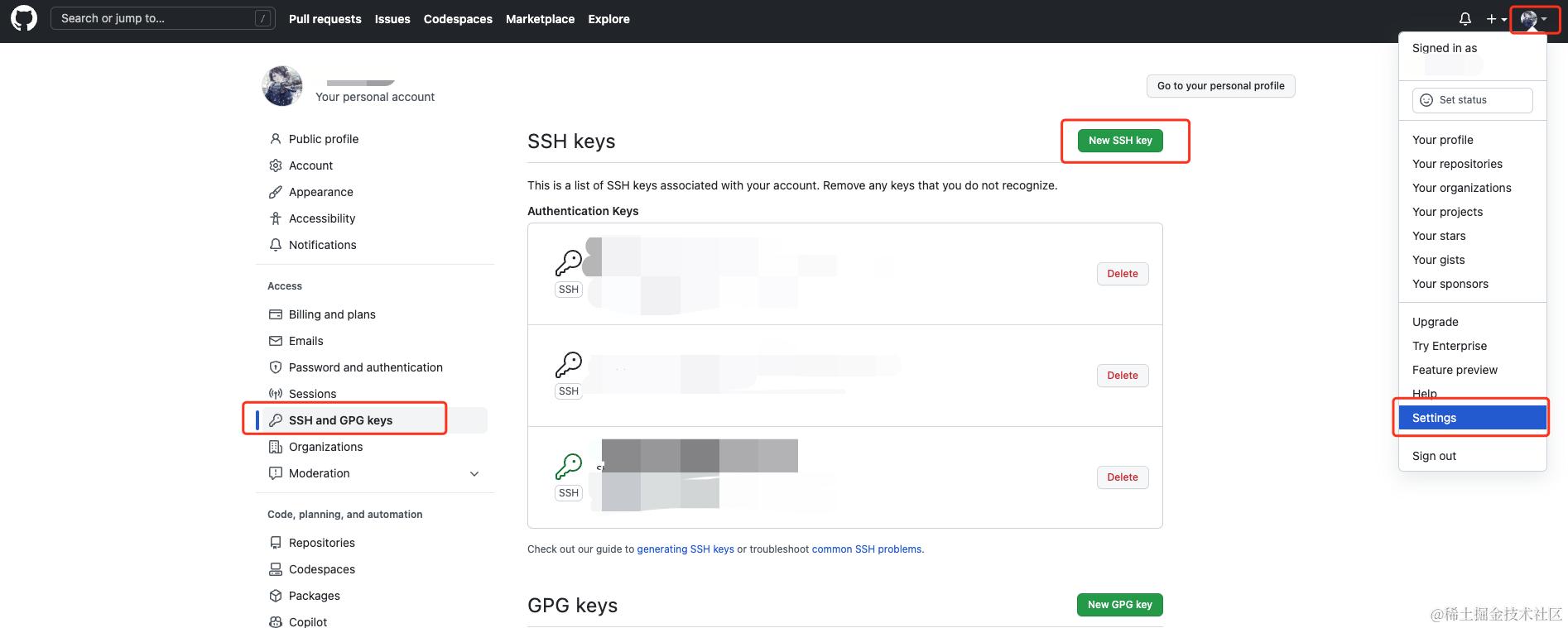Open generating SSH keys guide link
The height and width of the screenshot is (628, 1568).
[x=685, y=549]
